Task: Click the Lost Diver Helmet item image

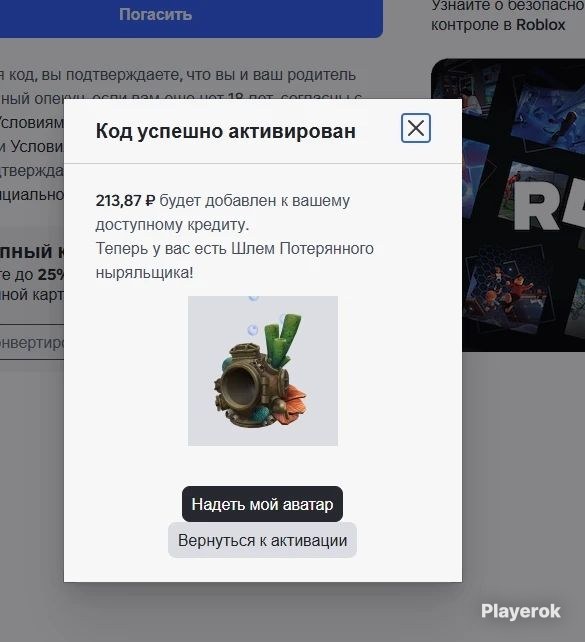Action: pyautogui.click(x=263, y=371)
